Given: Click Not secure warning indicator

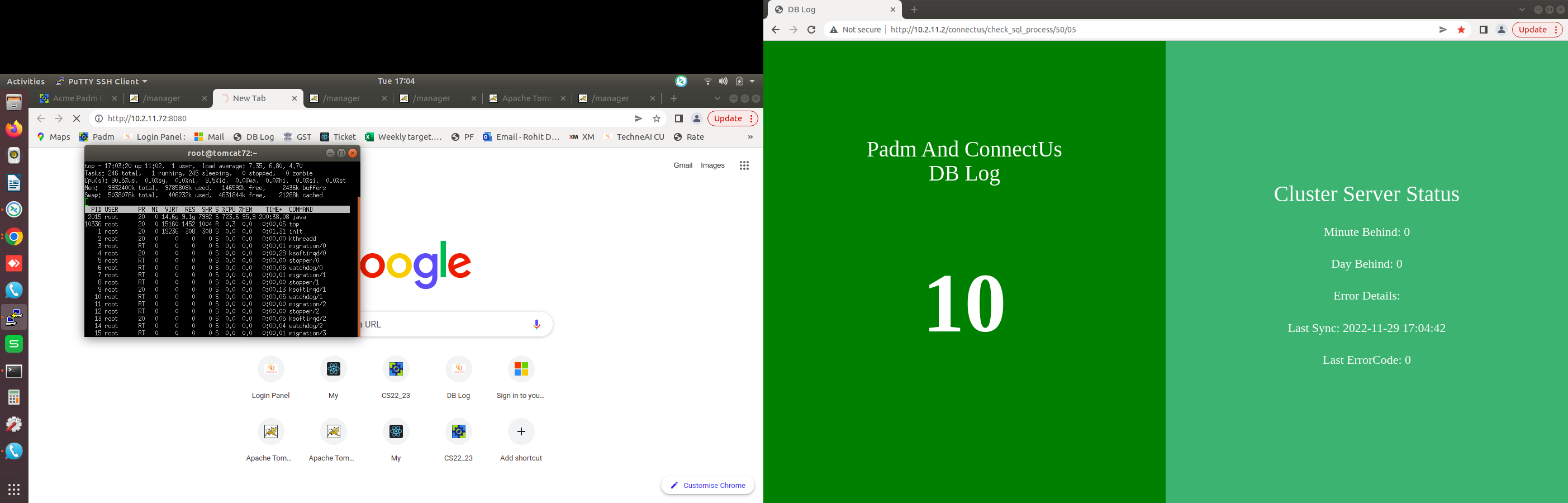Looking at the screenshot, I should coord(855,29).
